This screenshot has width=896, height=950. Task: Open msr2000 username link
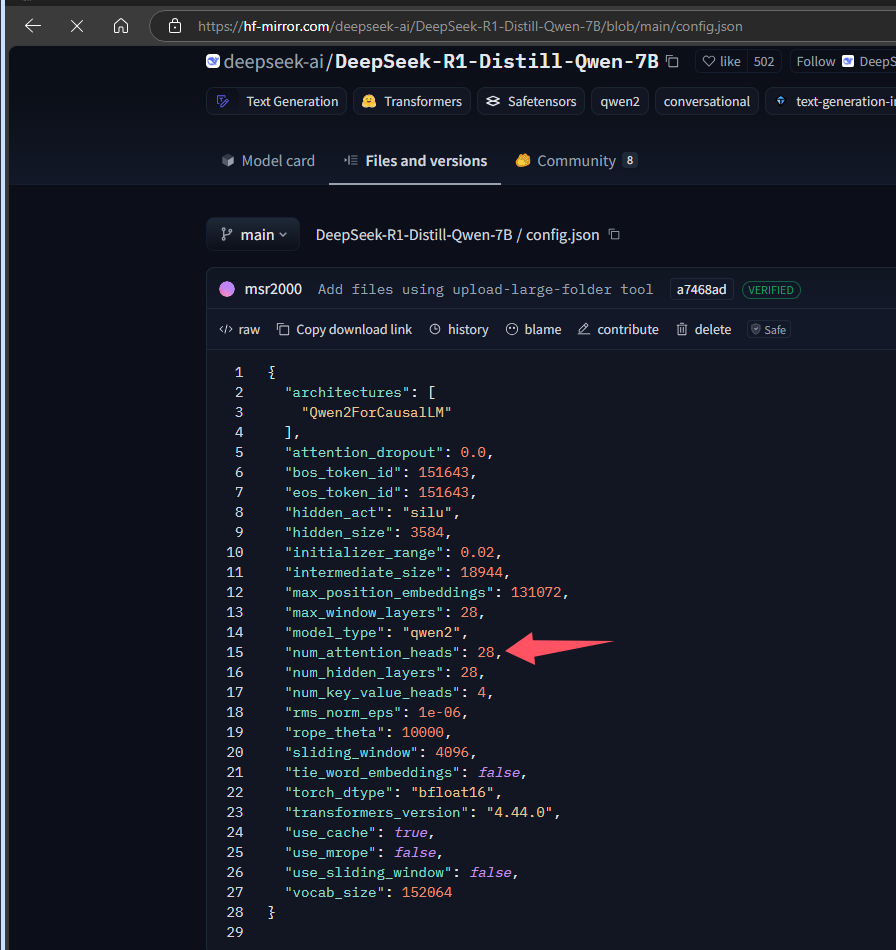click(273, 289)
